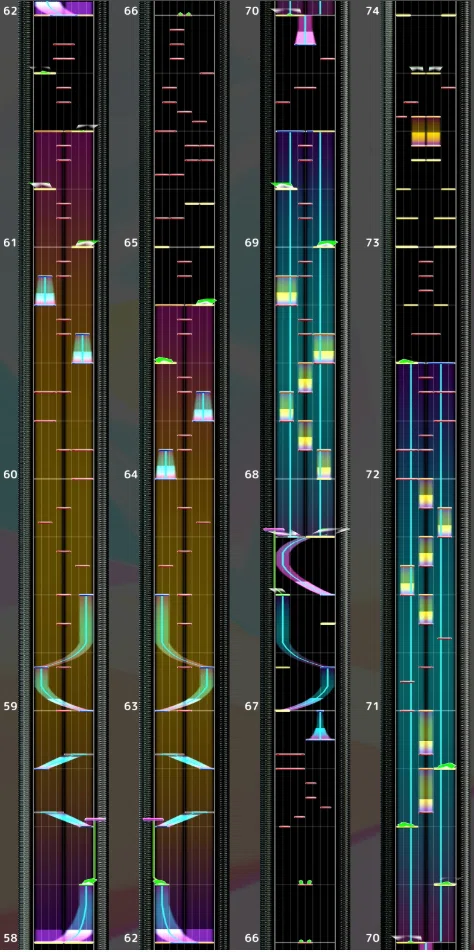
Task: Click the large pink curved slide above measure 67
Action: pyautogui.click(x=305, y=565)
